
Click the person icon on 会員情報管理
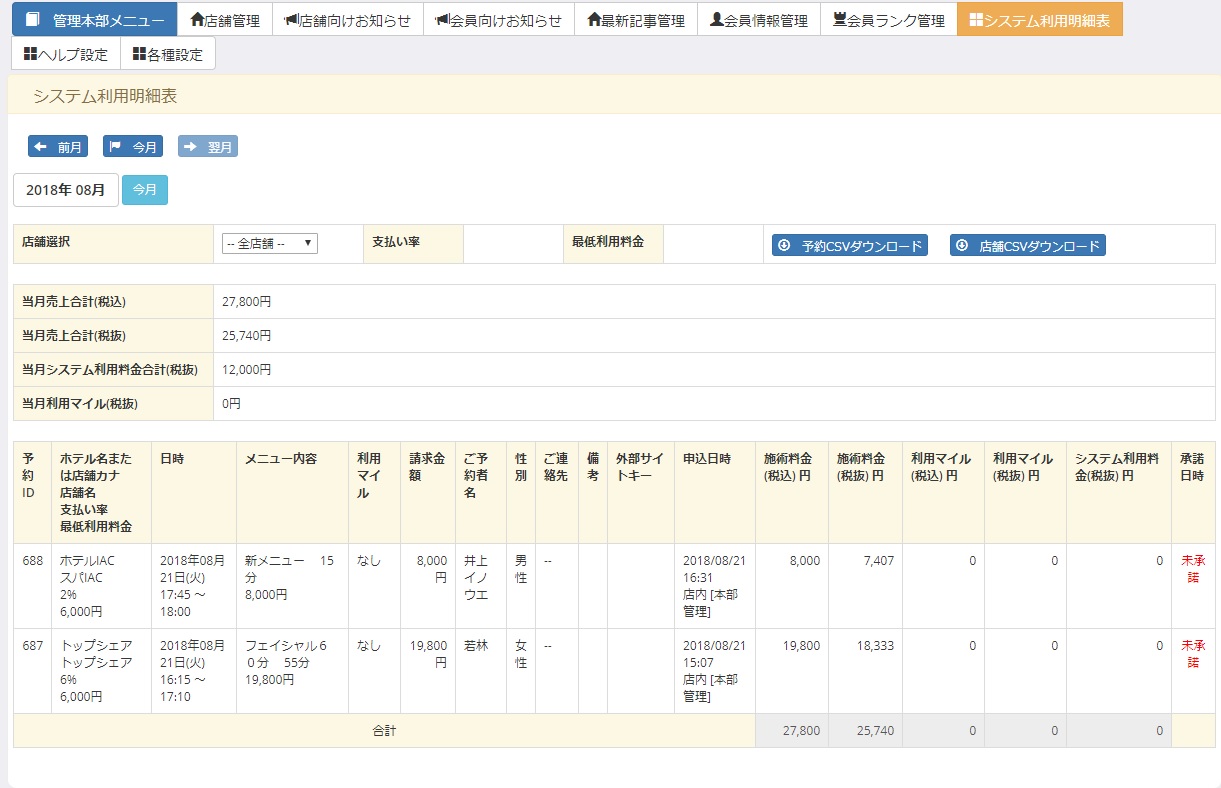[716, 20]
